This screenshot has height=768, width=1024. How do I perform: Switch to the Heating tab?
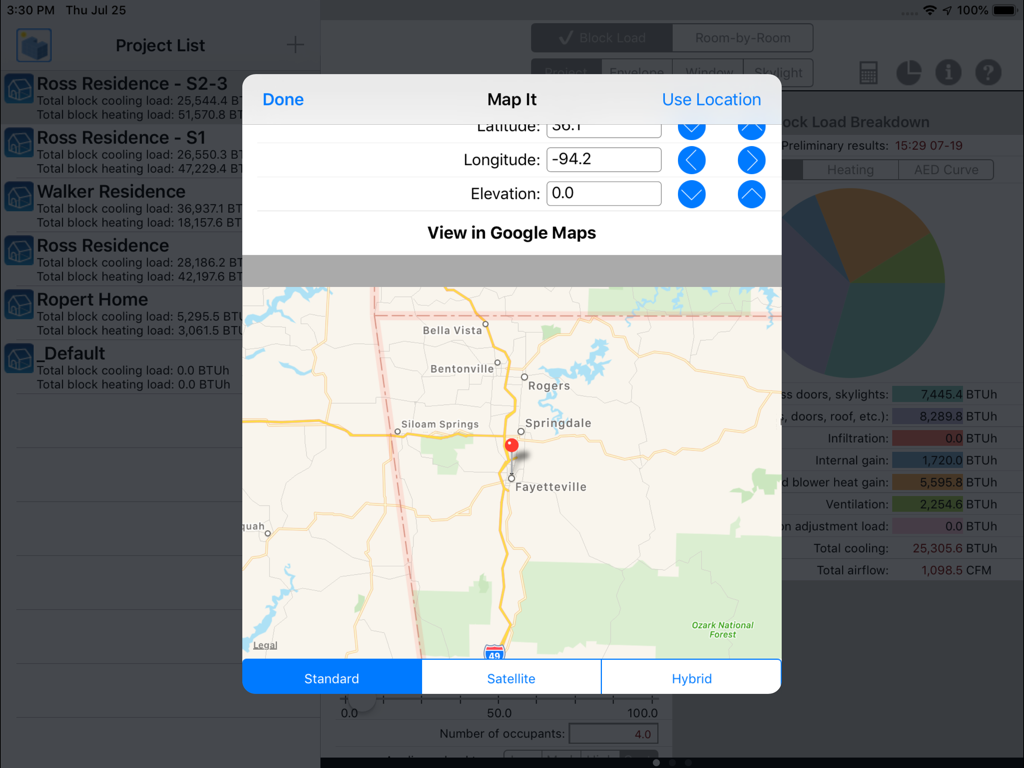click(x=850, y=169)
